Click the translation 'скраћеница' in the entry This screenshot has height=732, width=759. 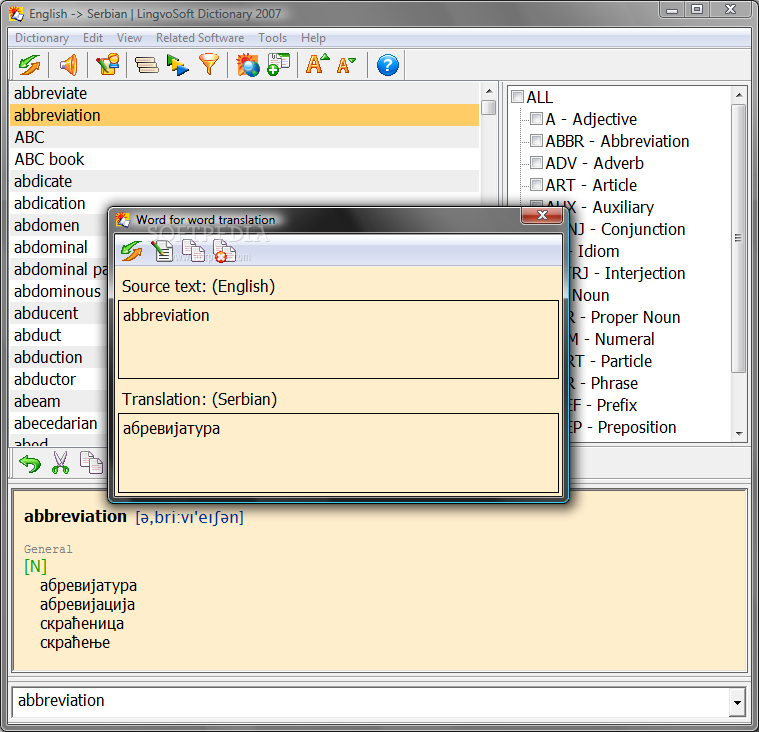[x=82, y=623]
